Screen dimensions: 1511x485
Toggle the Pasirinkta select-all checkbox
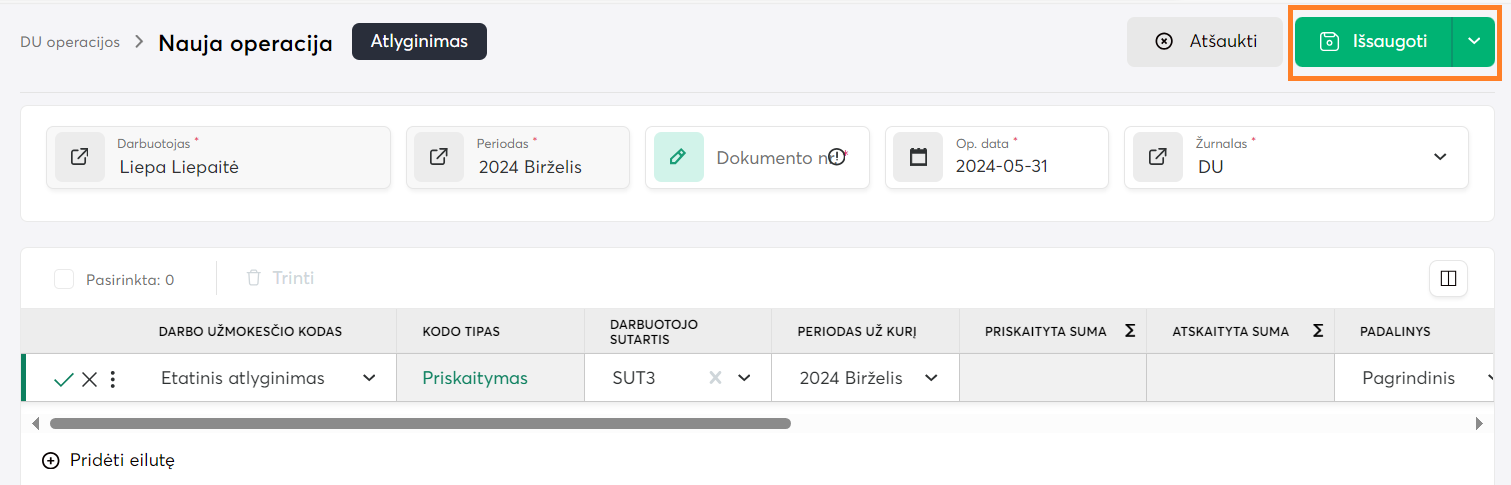(x=64, y=279)
